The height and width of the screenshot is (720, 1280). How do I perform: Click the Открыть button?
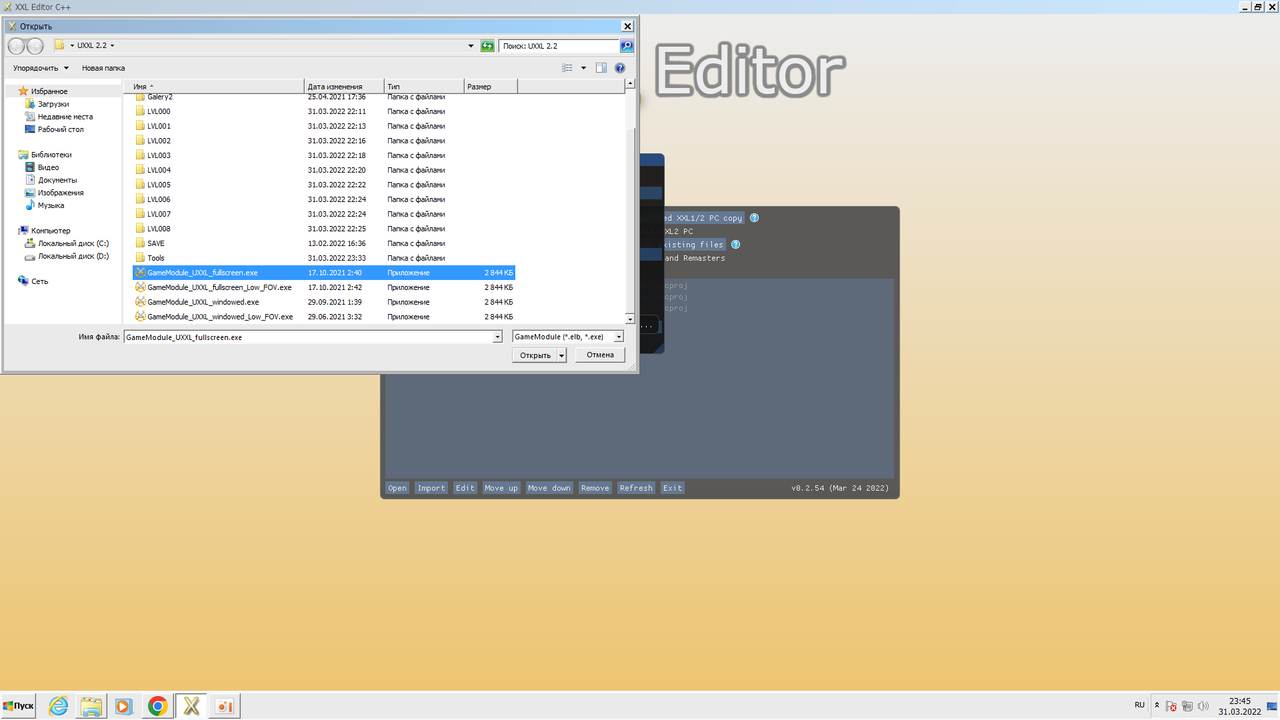tap(535, 355)
